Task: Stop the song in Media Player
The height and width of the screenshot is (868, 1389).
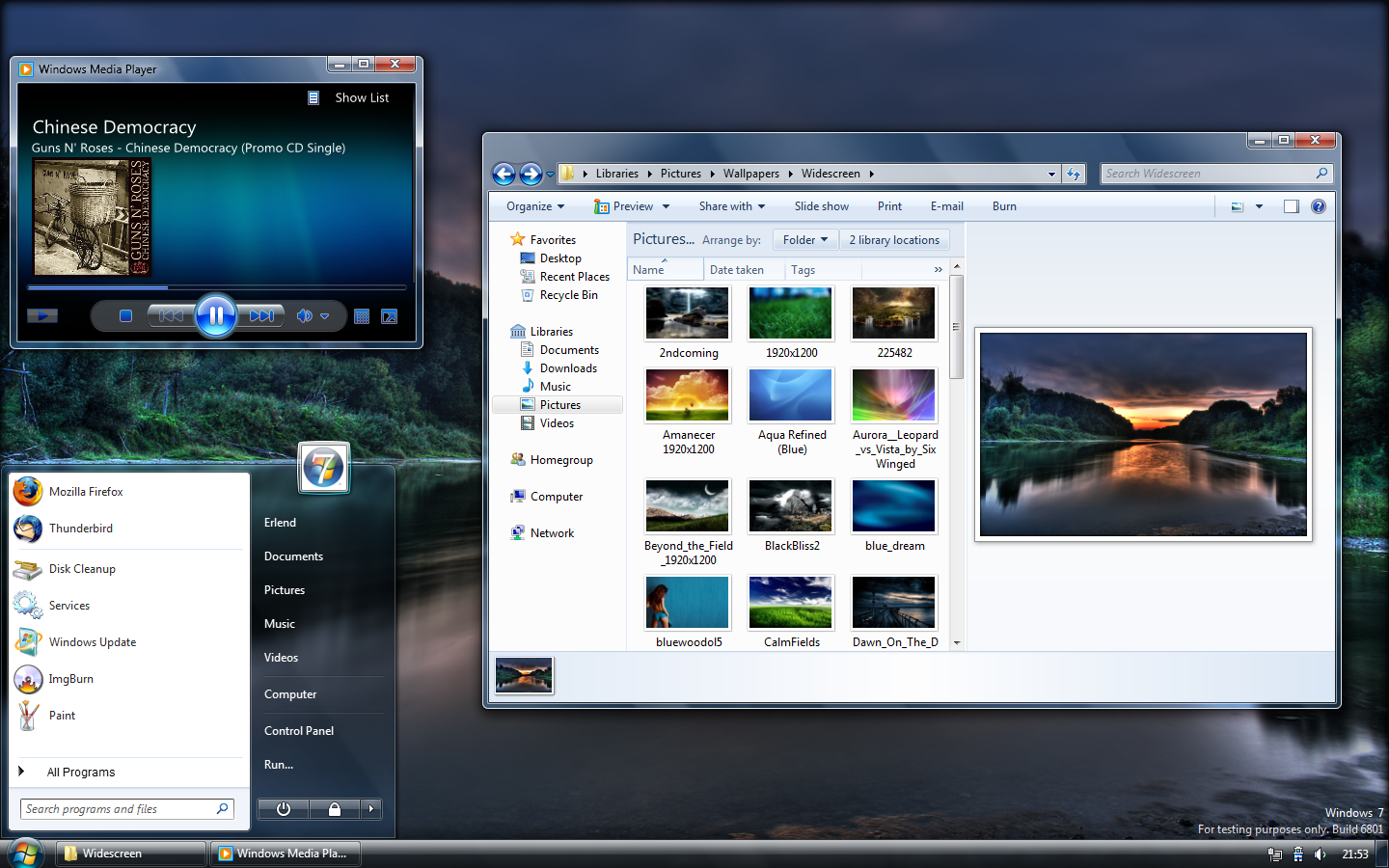Action: coord(125,315)
